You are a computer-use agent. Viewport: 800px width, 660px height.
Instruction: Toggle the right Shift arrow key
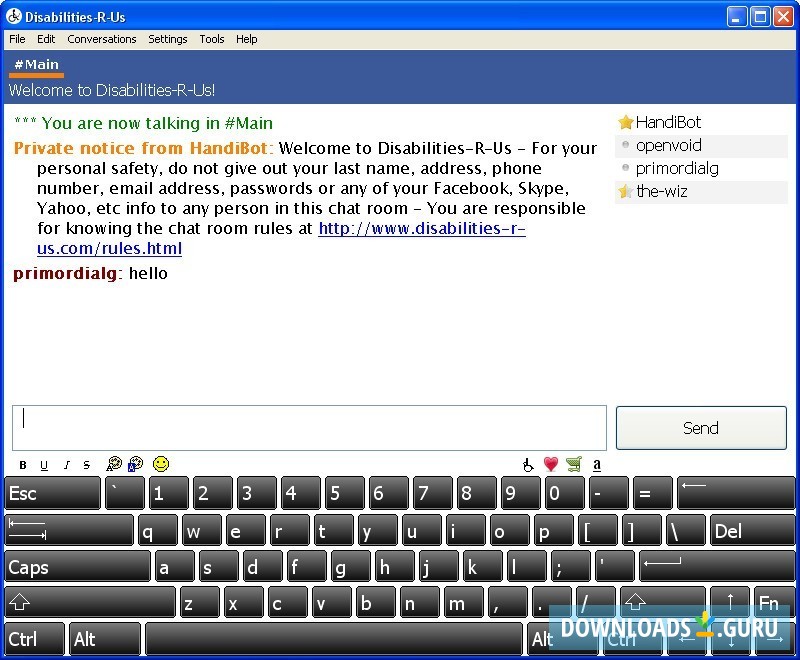tap(663, 602)
